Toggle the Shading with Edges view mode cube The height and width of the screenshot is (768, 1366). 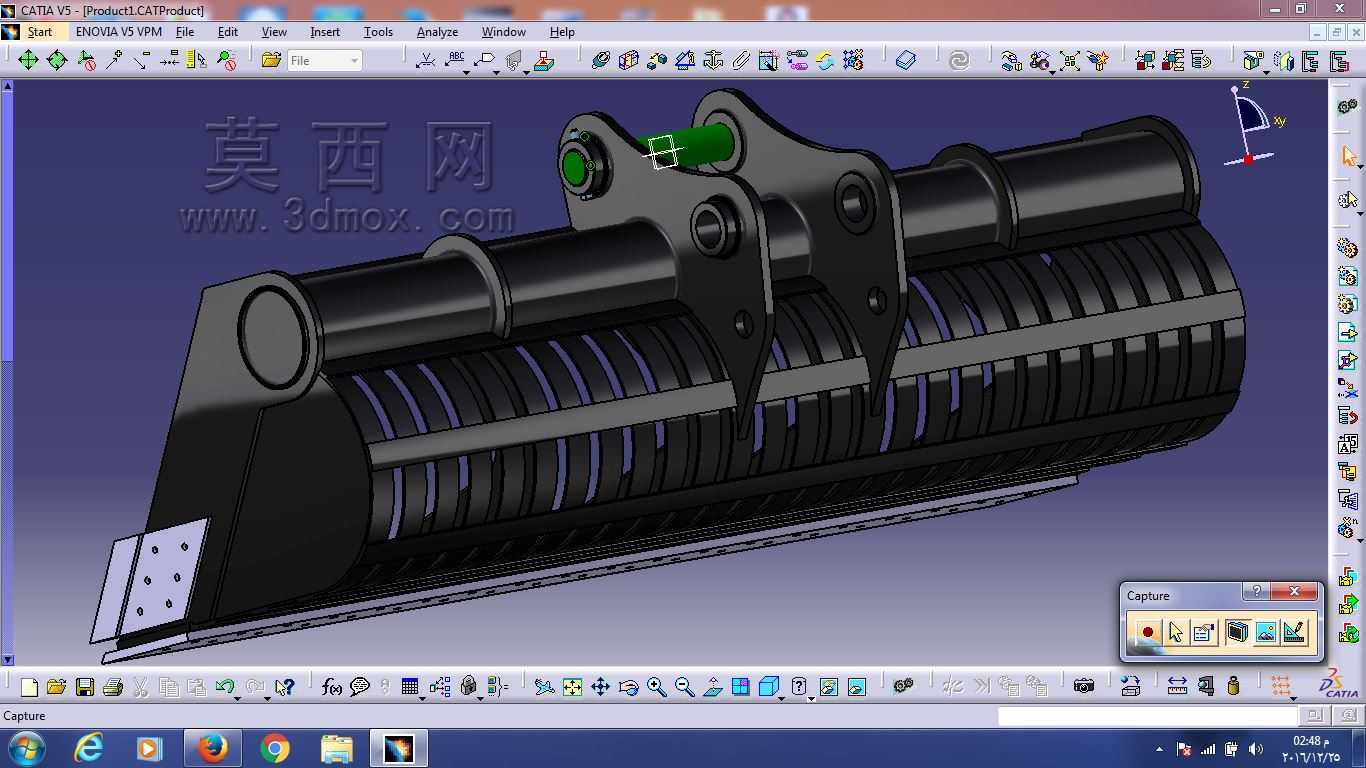[768, 687]
